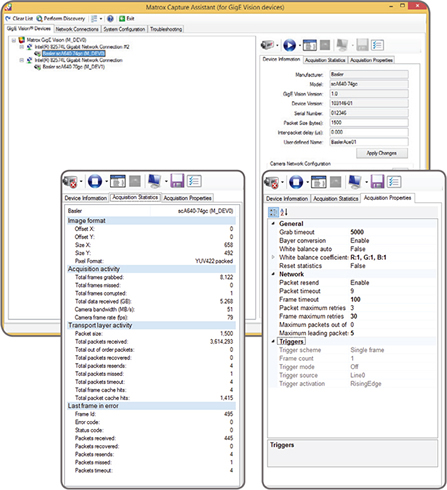The image size is (447, 490).
Task: Open the System Configuration tab
Action: (124, 29)
